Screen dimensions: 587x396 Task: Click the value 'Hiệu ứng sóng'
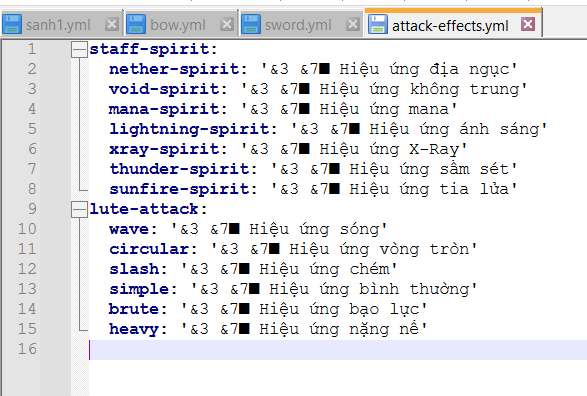(314, 229)
